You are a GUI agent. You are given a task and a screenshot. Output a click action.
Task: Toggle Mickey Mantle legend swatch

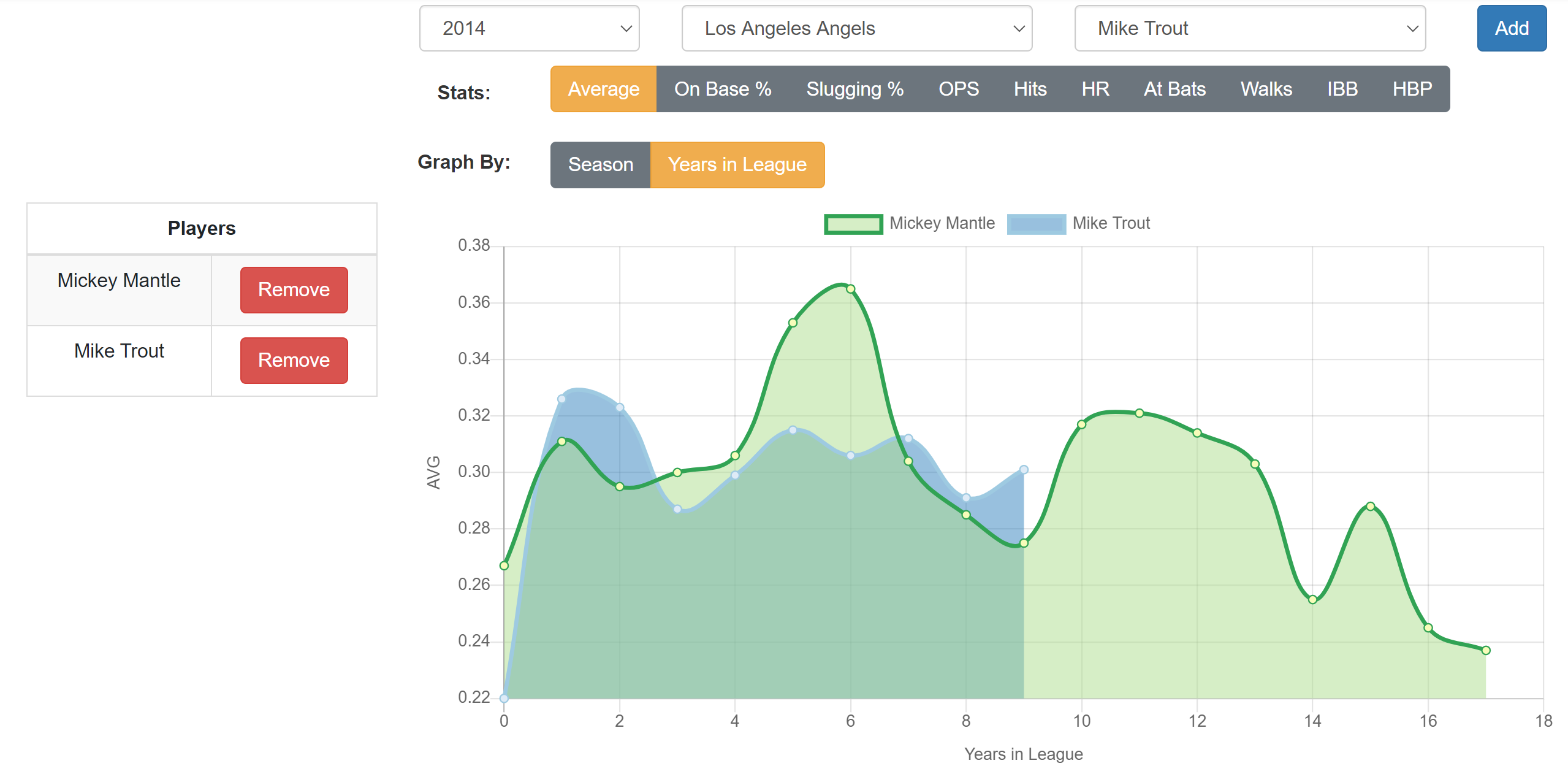tap(853, 223)
